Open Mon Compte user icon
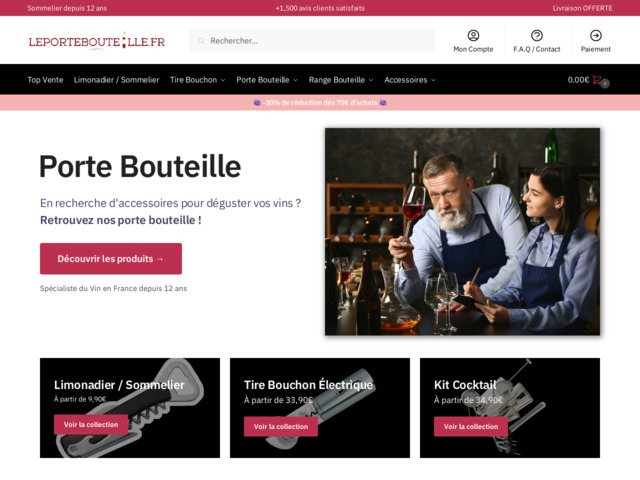Image resolution: width=640 pixels, height=480 pixels. coord(473,36)
